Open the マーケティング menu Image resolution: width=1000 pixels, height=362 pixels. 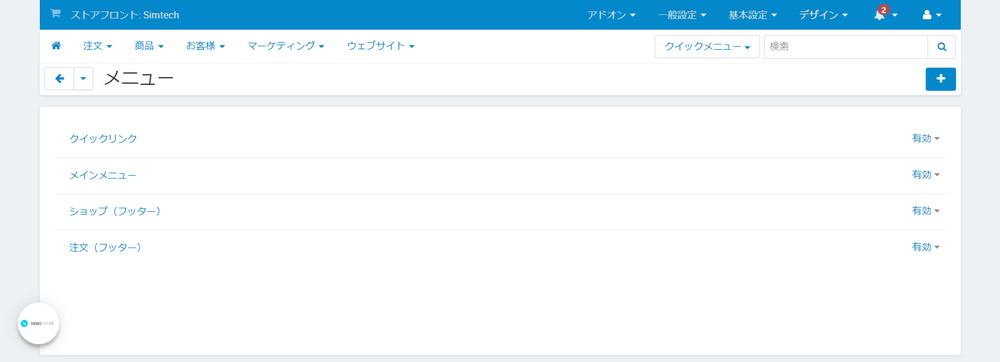286,46
